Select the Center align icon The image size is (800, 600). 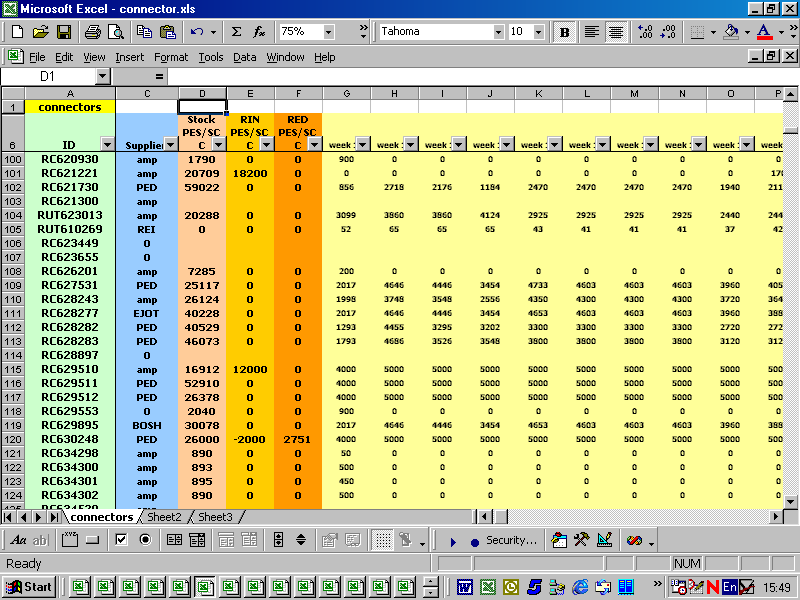617,32
